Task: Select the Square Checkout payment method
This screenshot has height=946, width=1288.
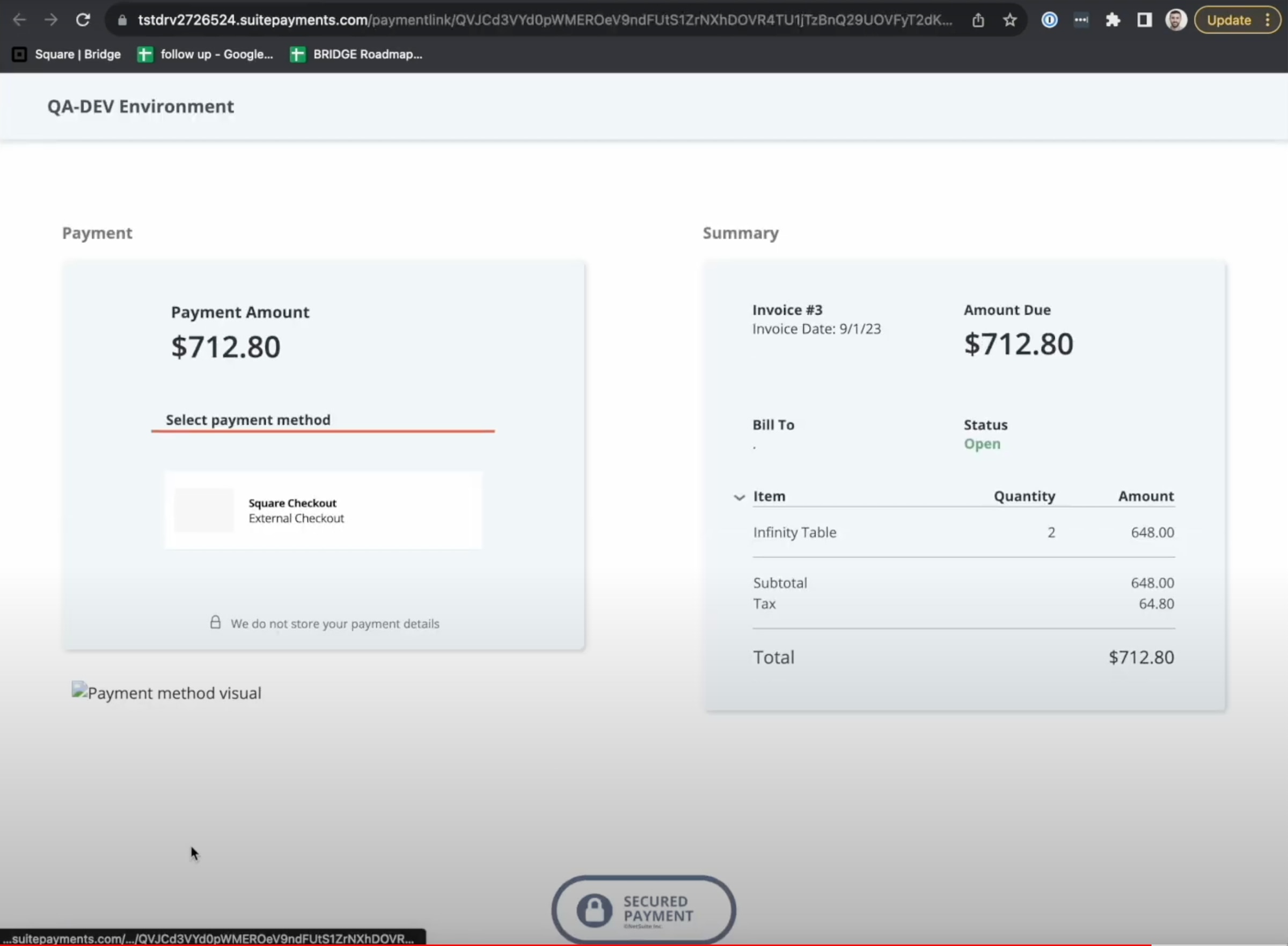Action: point(324,510)
